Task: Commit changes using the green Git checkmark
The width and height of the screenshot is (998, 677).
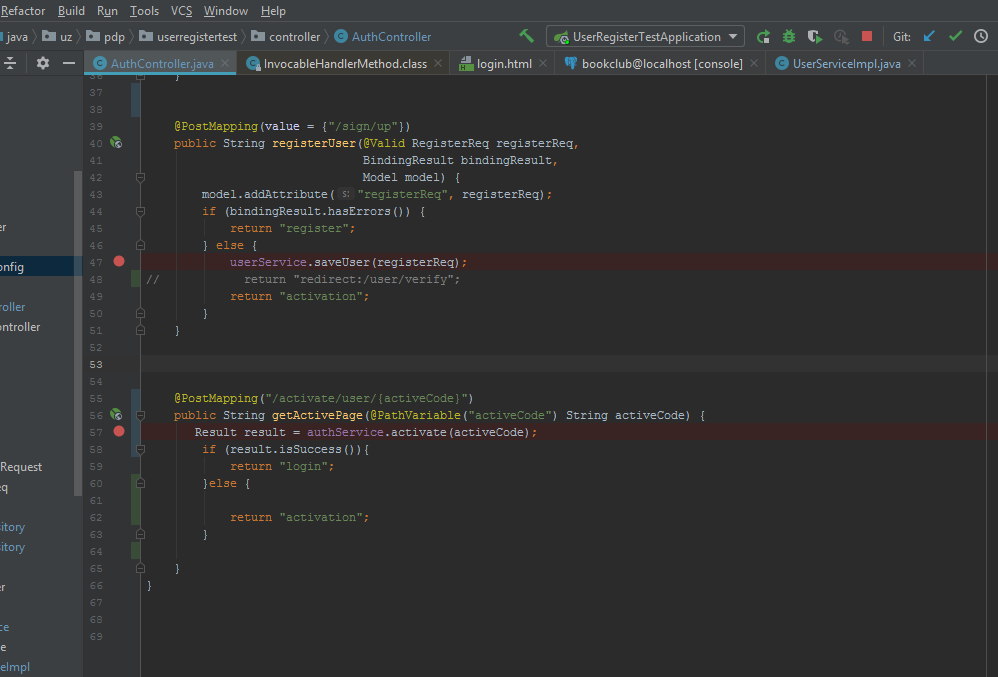Action: (955, 36)
